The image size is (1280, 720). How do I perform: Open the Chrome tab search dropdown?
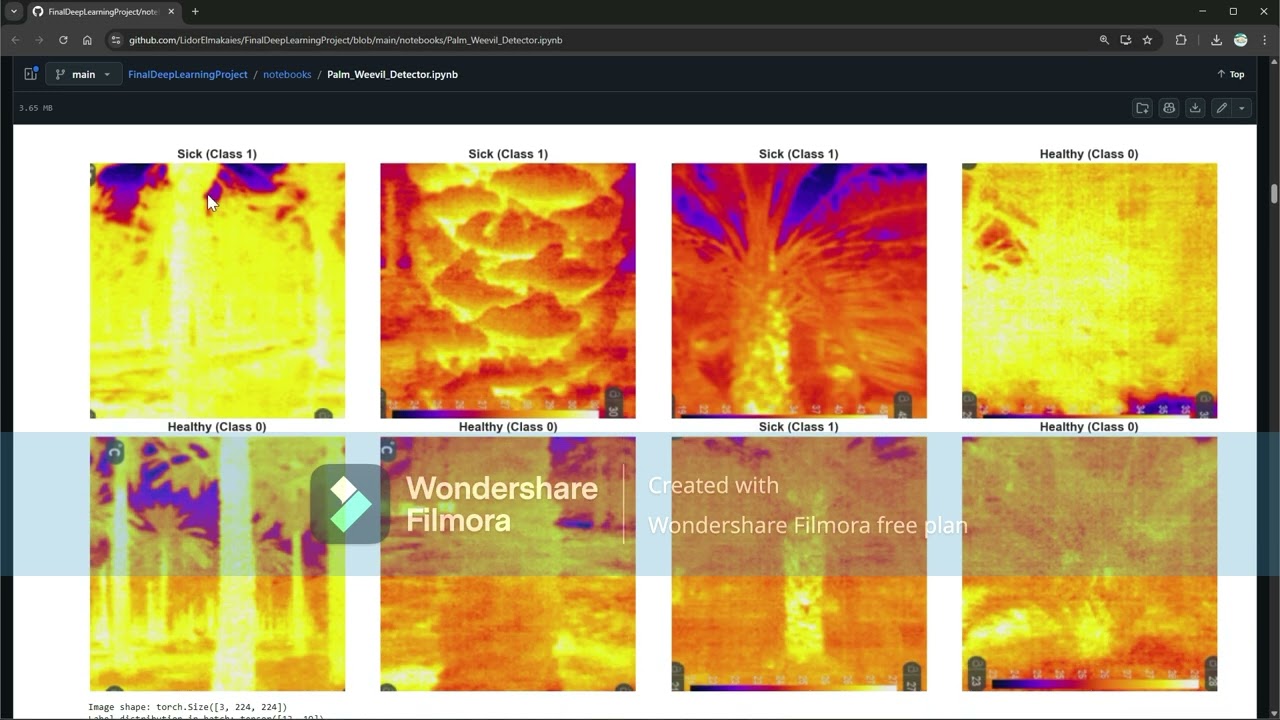click(14, 12)
